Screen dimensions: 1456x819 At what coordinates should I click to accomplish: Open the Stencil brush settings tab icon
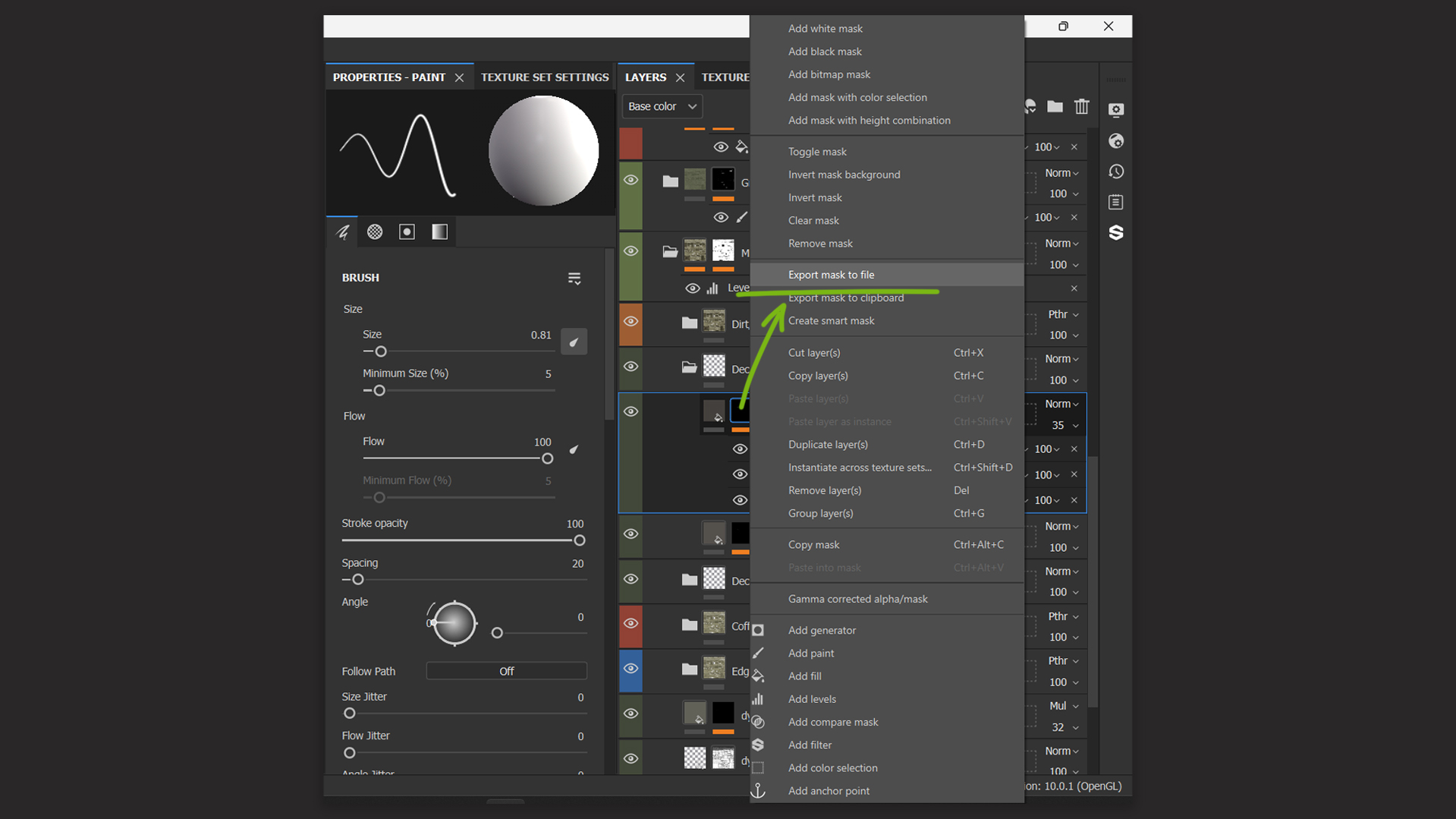tap(407, 232)
